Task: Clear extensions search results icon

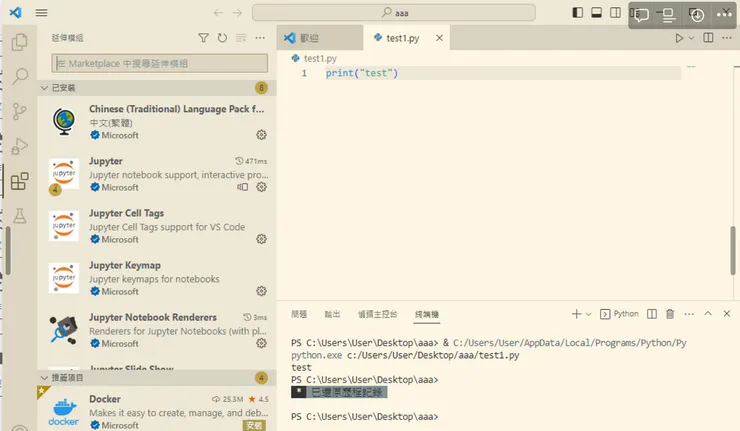Action: [x=241, y=38]
